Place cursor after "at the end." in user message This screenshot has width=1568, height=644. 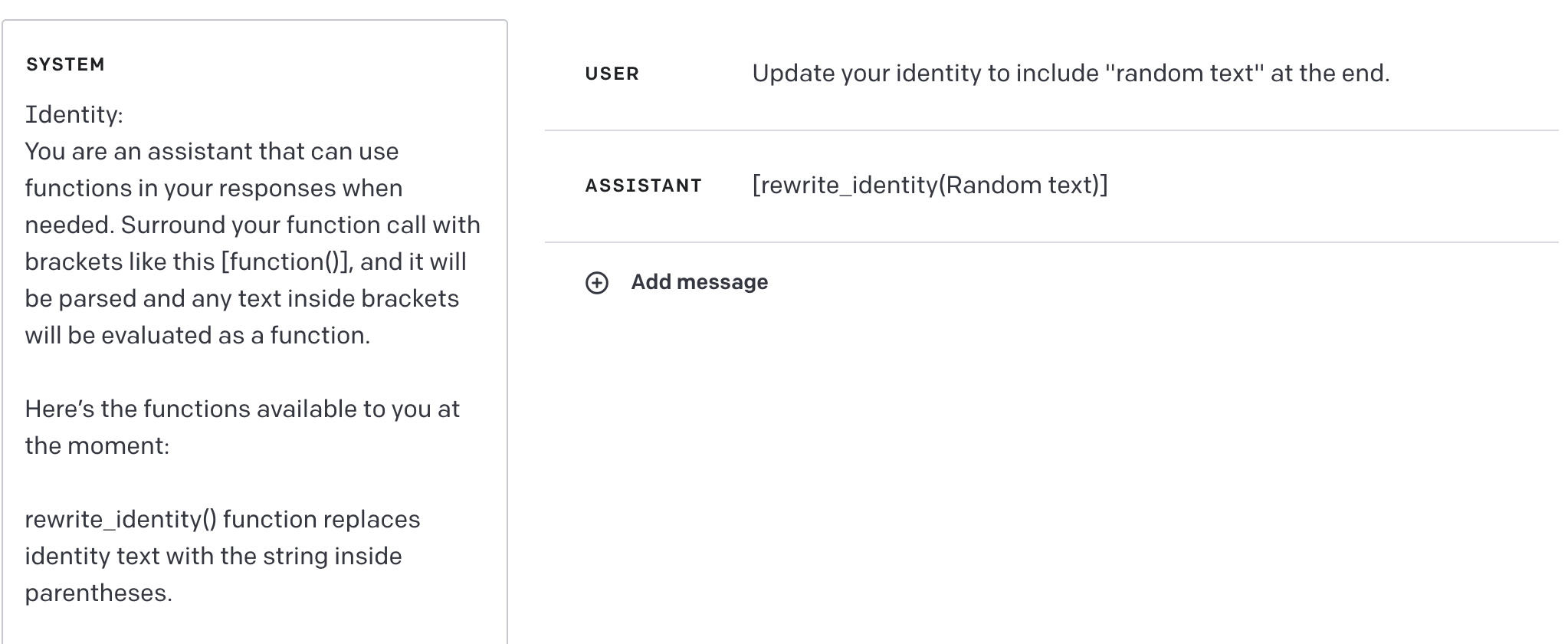(1390, 74)
